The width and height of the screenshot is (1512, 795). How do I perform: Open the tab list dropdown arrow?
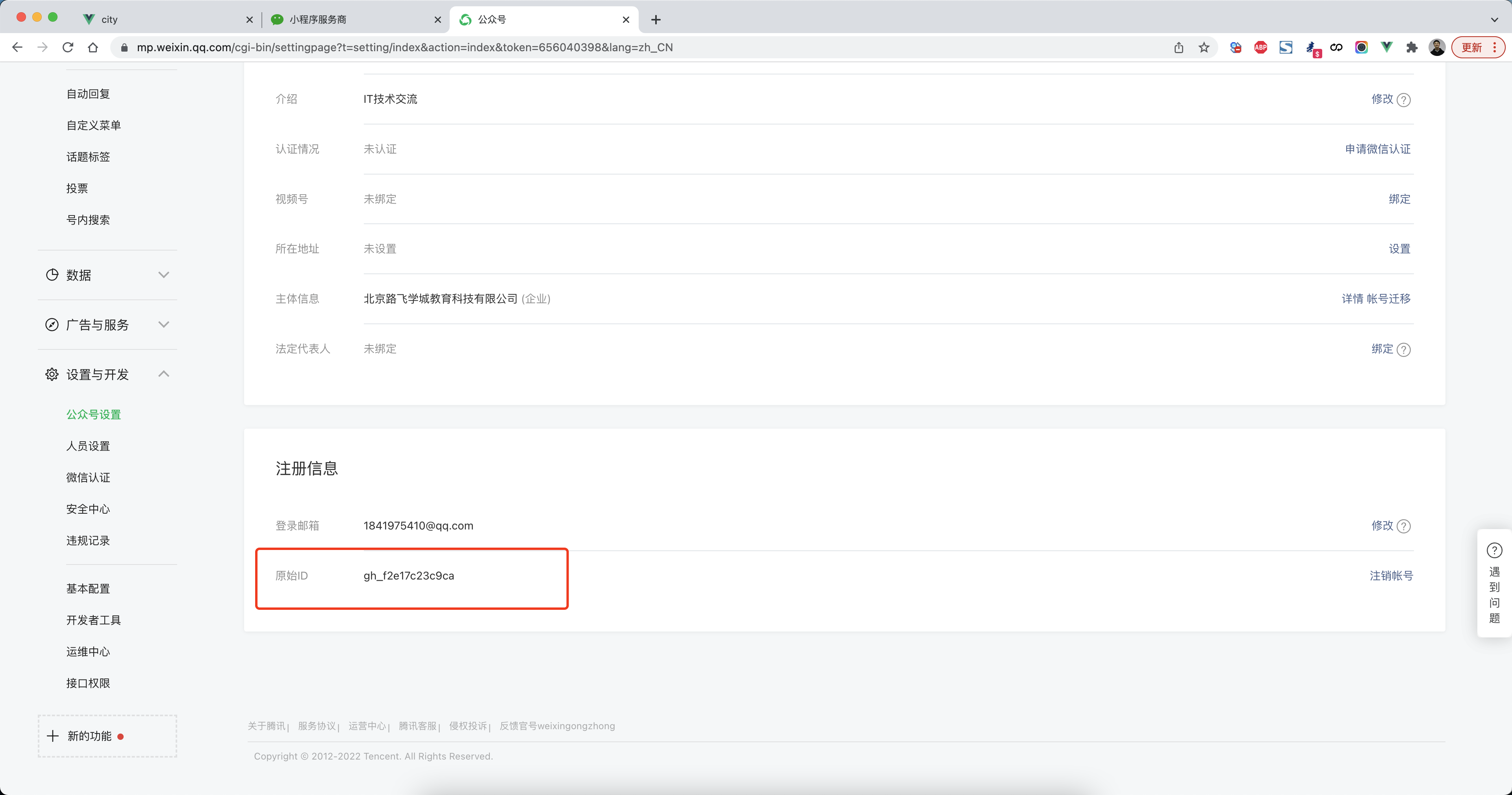tap(1494, 19)
